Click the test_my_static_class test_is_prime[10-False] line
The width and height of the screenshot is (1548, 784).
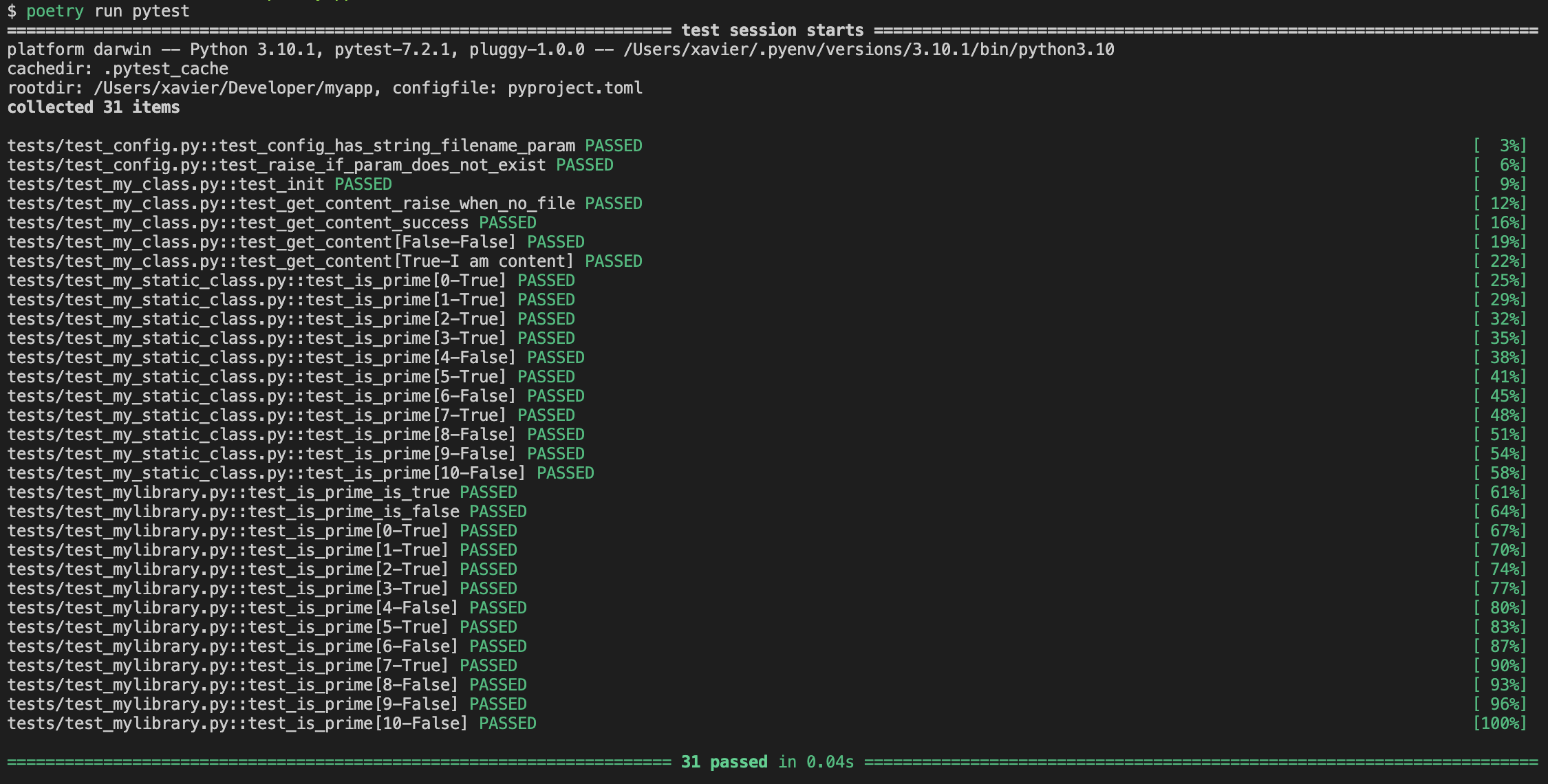coord(267,473)
